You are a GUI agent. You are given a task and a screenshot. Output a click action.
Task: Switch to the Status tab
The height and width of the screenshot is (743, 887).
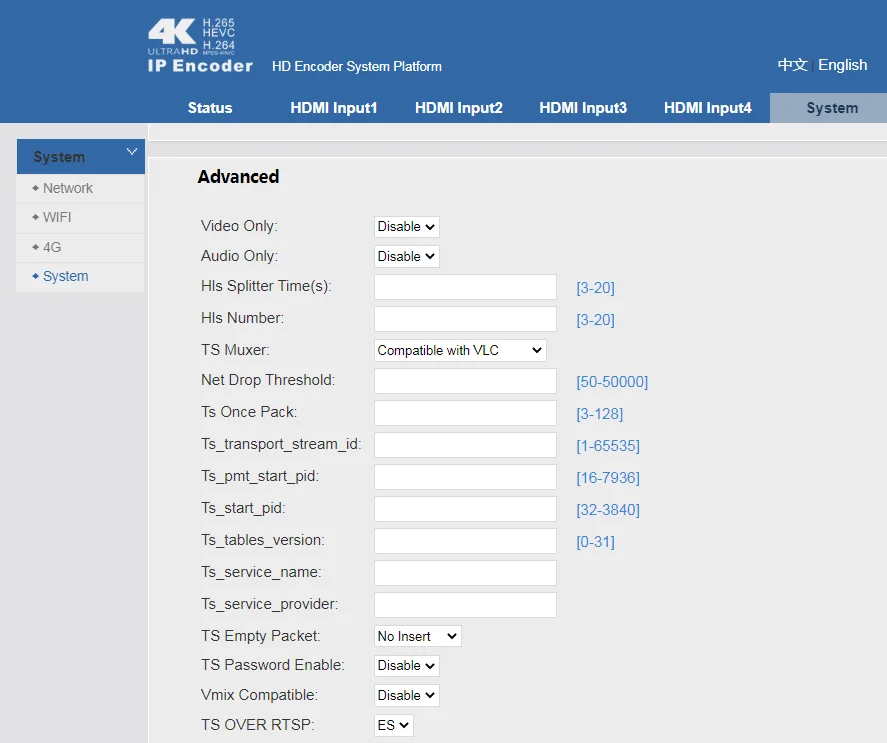click(210, 107)
